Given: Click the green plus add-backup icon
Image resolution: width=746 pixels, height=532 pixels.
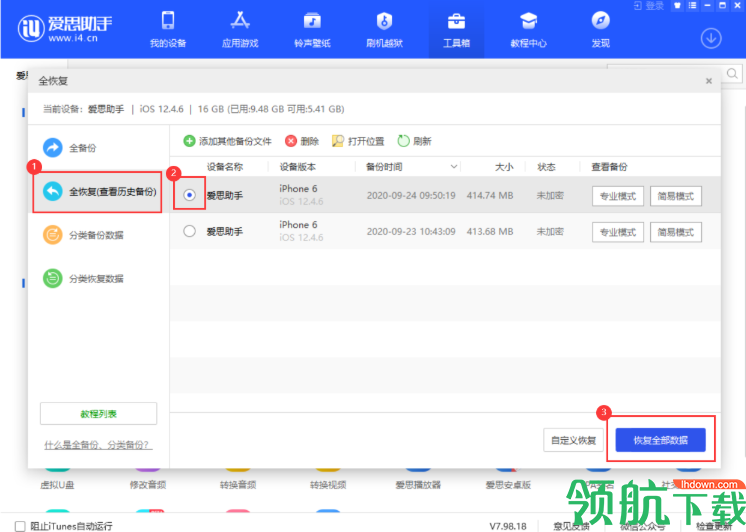Looking at the screenshot, I should pos(189,141).
